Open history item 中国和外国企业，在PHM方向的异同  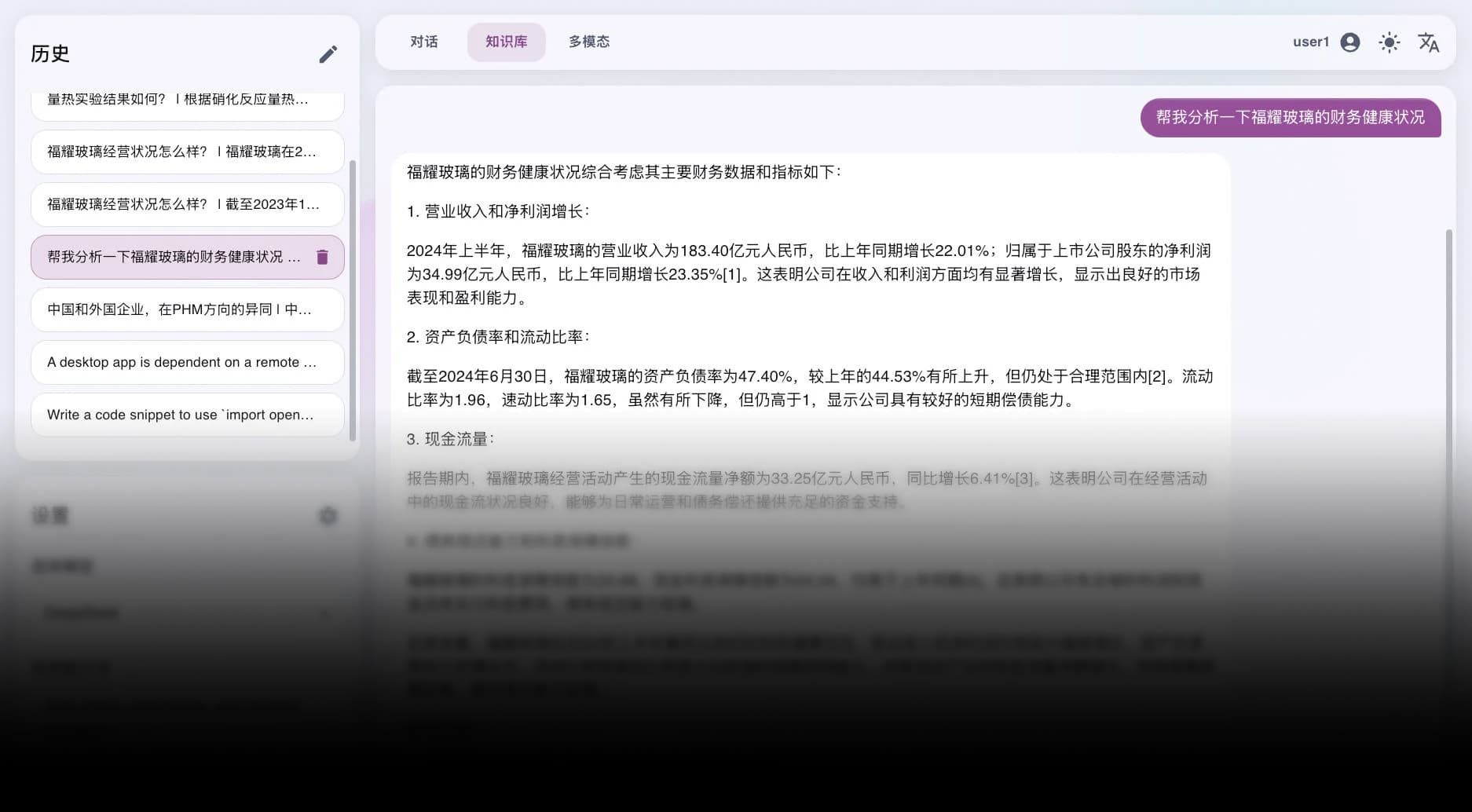tap(188, 309)
